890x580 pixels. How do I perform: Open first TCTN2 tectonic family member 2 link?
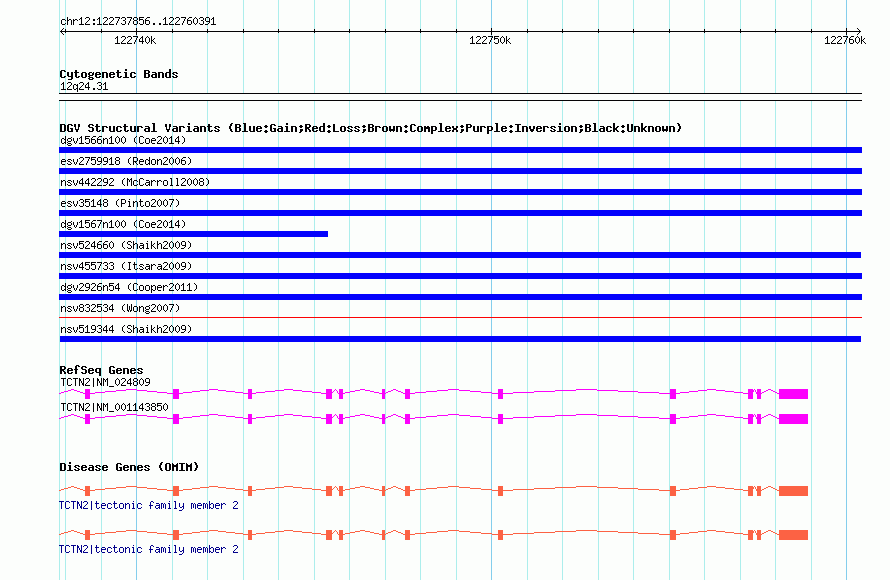[x=149, y=505]
